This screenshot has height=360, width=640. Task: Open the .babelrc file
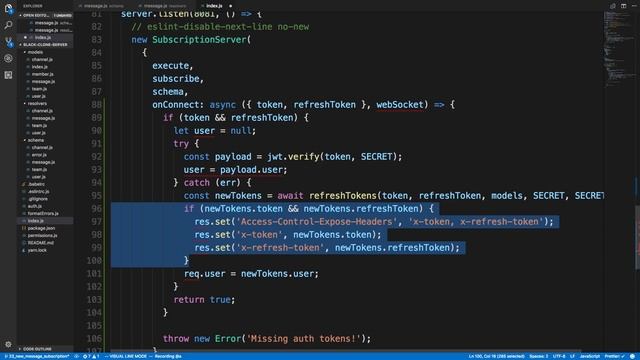pos(36,184)
